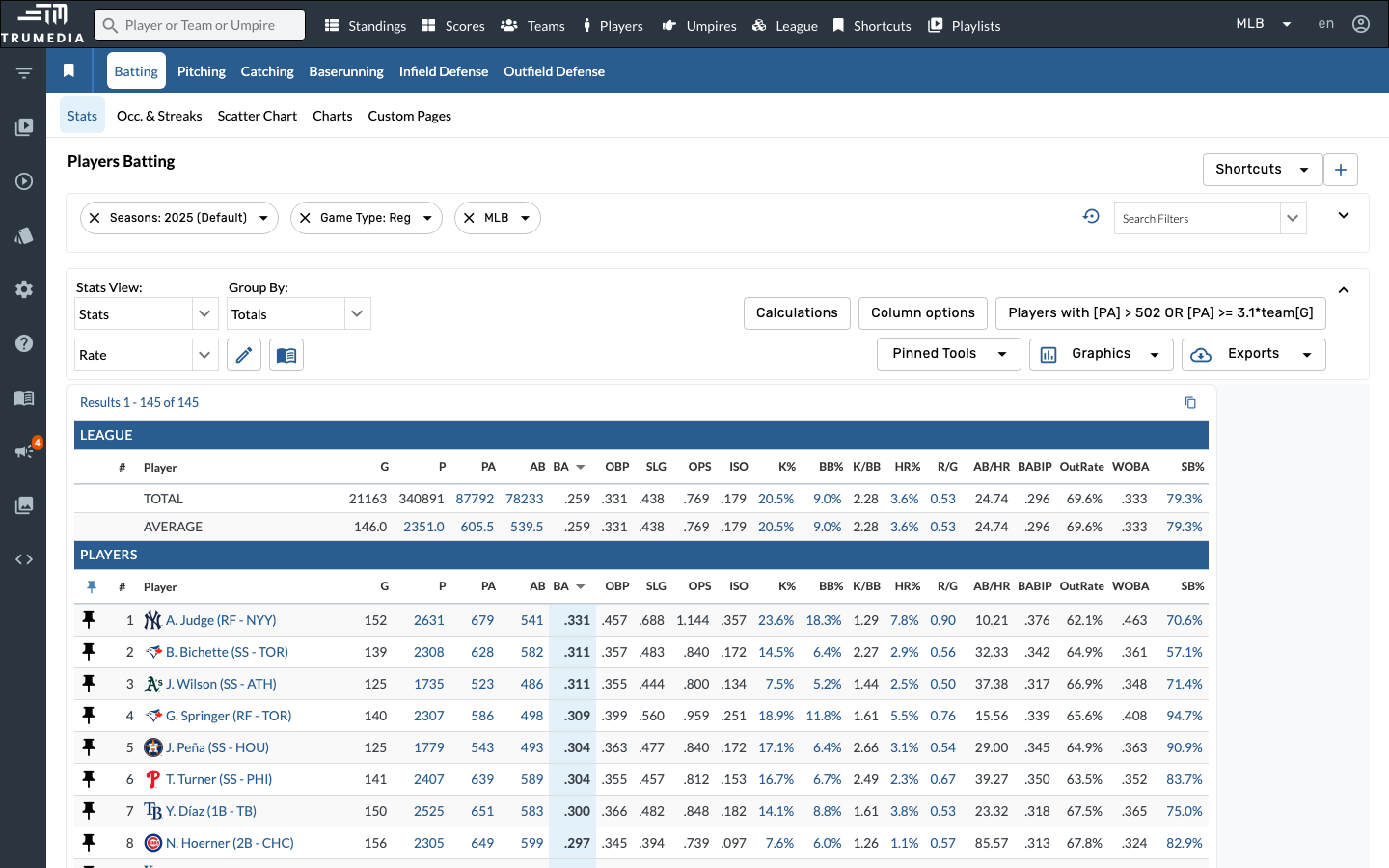Focus the Player or Team search field
Screen dimensions: 1389x868
[200, 25]
